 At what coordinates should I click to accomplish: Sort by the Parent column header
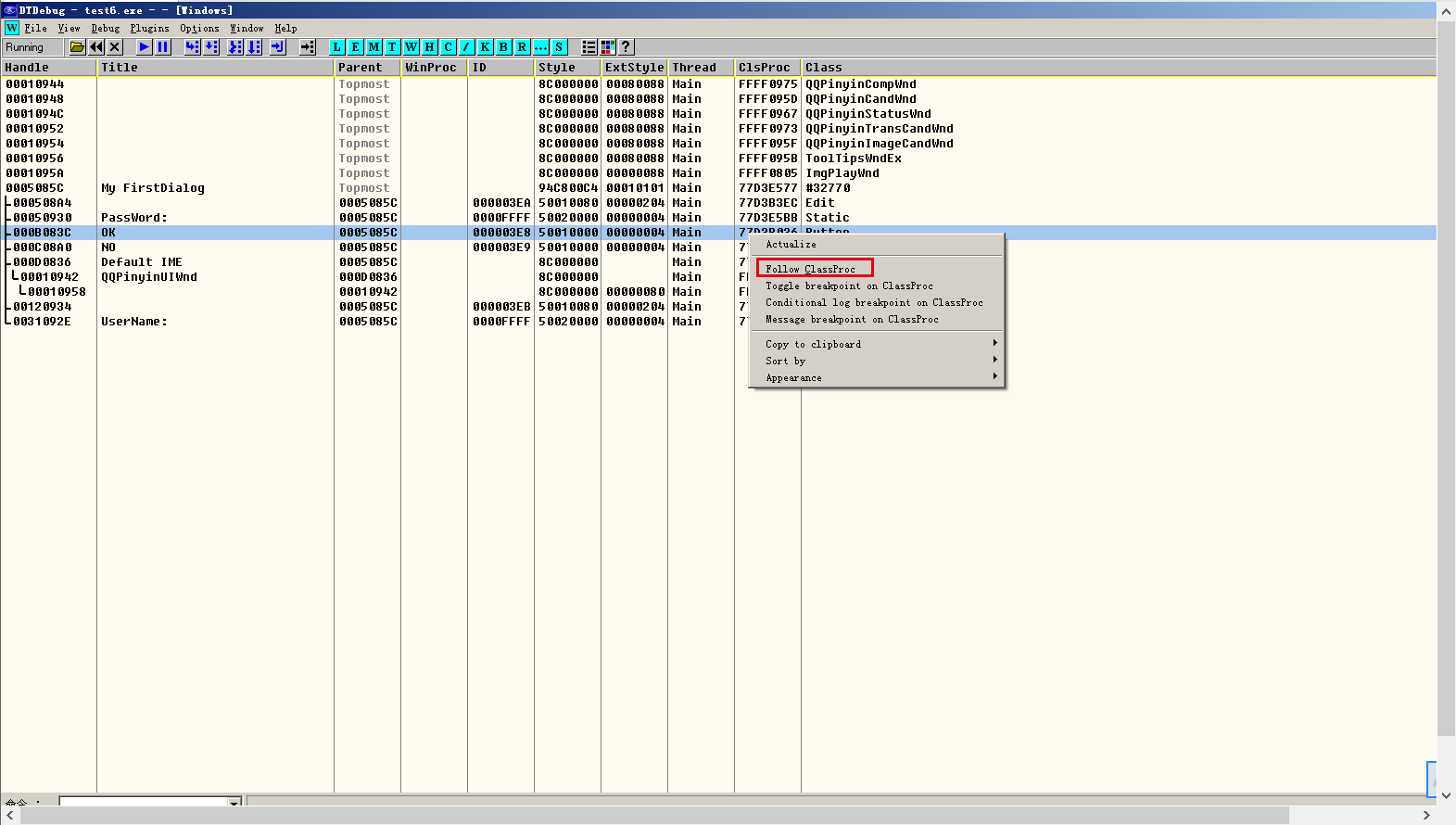[x=367, y=68]
